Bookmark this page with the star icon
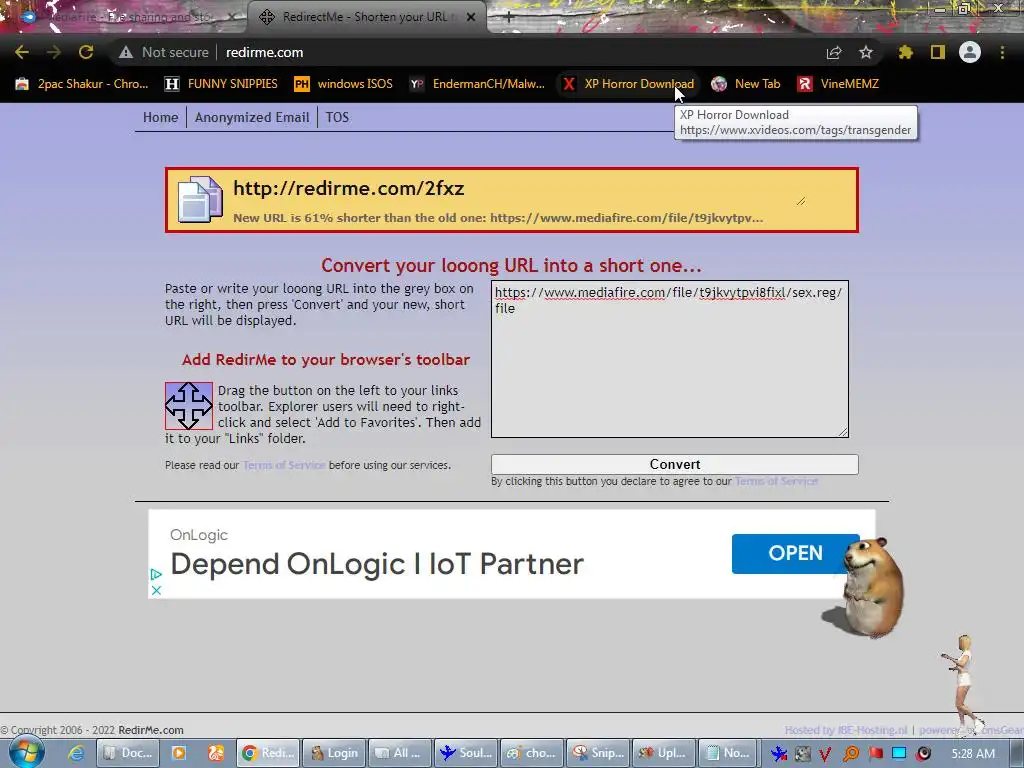 point(866,52)
